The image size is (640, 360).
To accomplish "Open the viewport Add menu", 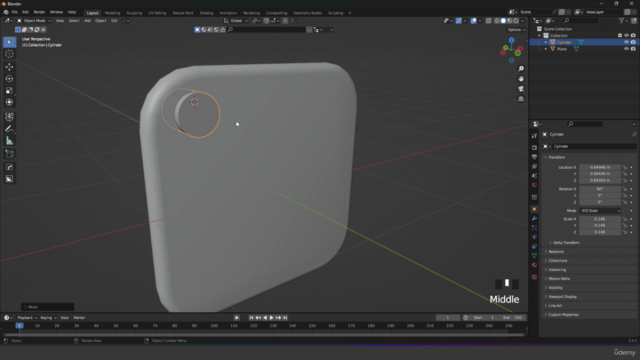I will click(87, 21).
